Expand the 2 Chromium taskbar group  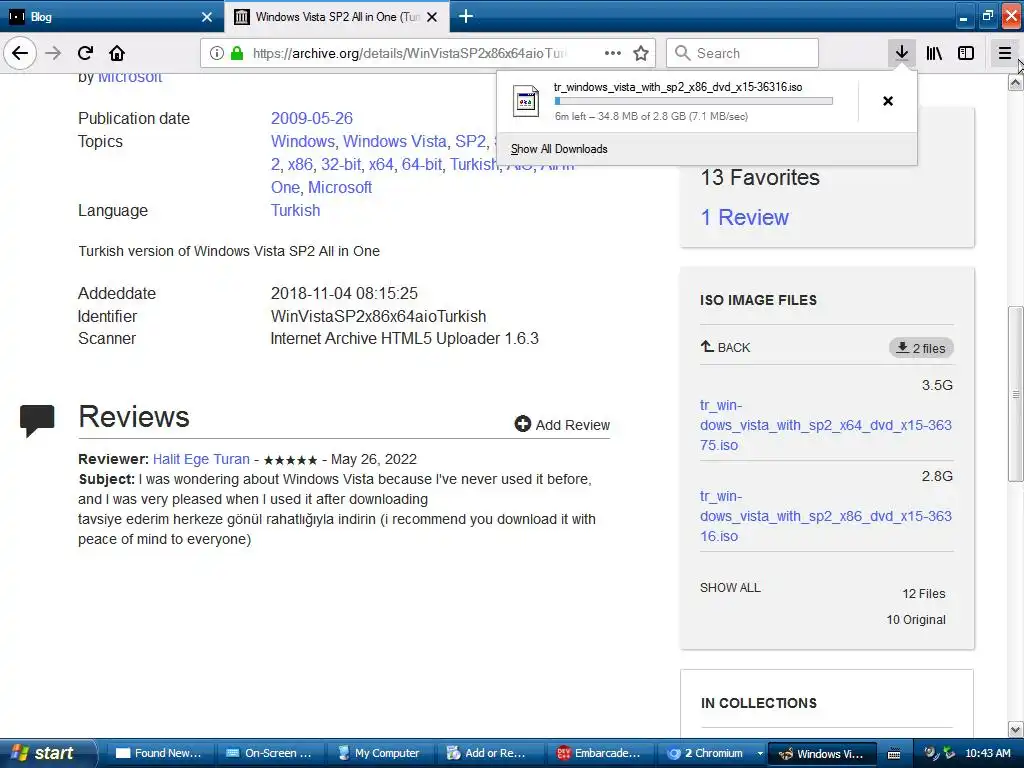coord(712,753)
